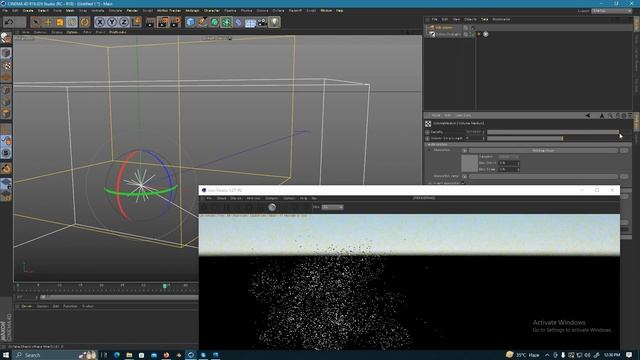Collapse the Absorption texture expander
The height and width of the screenshot is (360, 640).
pos(429,150)
